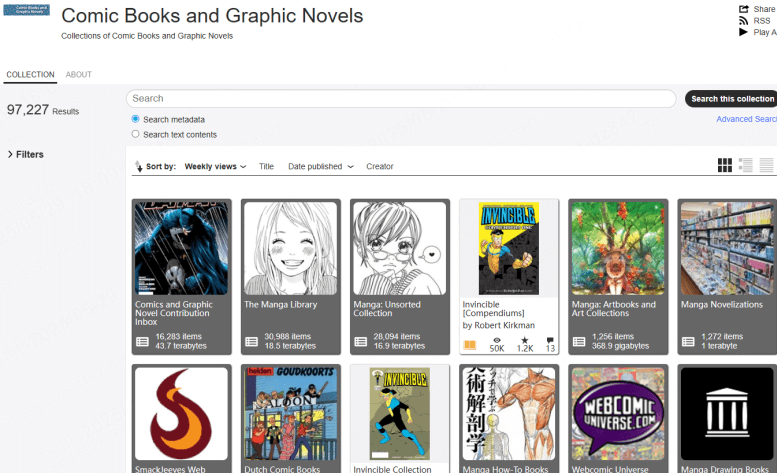Click collection list icon on Artbooks card
The height and width of the screenshot is (473, 777).
579,341
